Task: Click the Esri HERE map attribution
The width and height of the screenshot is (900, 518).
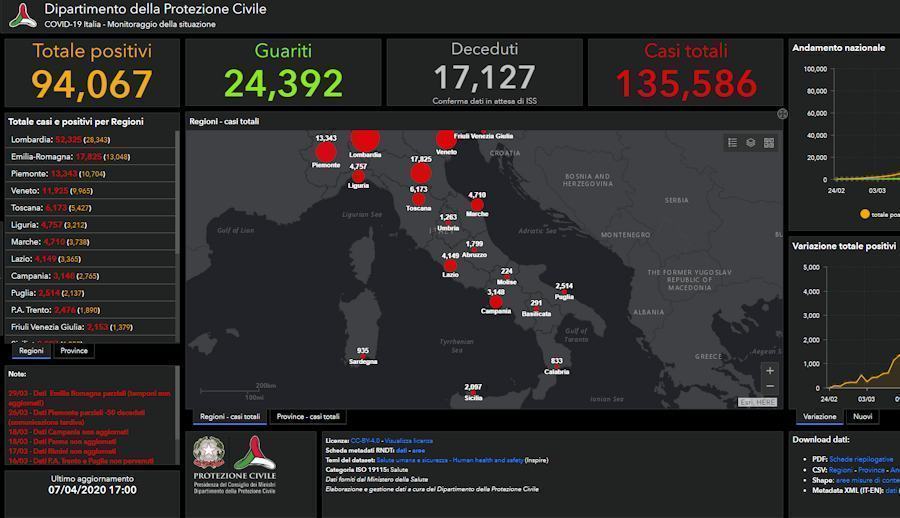Action: click(x=758, y=403)
